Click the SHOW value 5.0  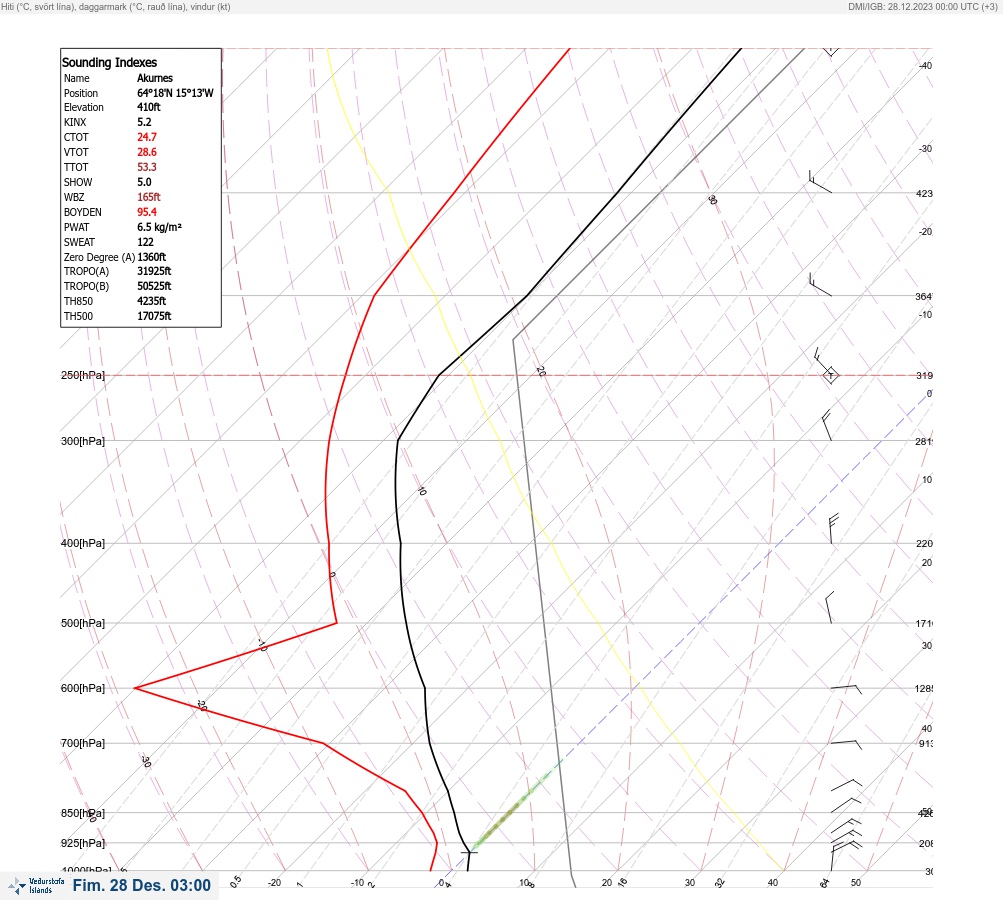[145, 182]
